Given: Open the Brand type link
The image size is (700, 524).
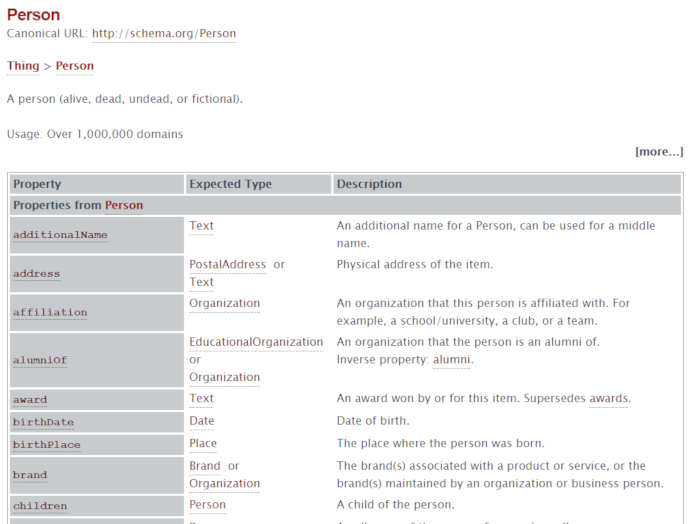Looking at the screenshot, I should [205, 466].
